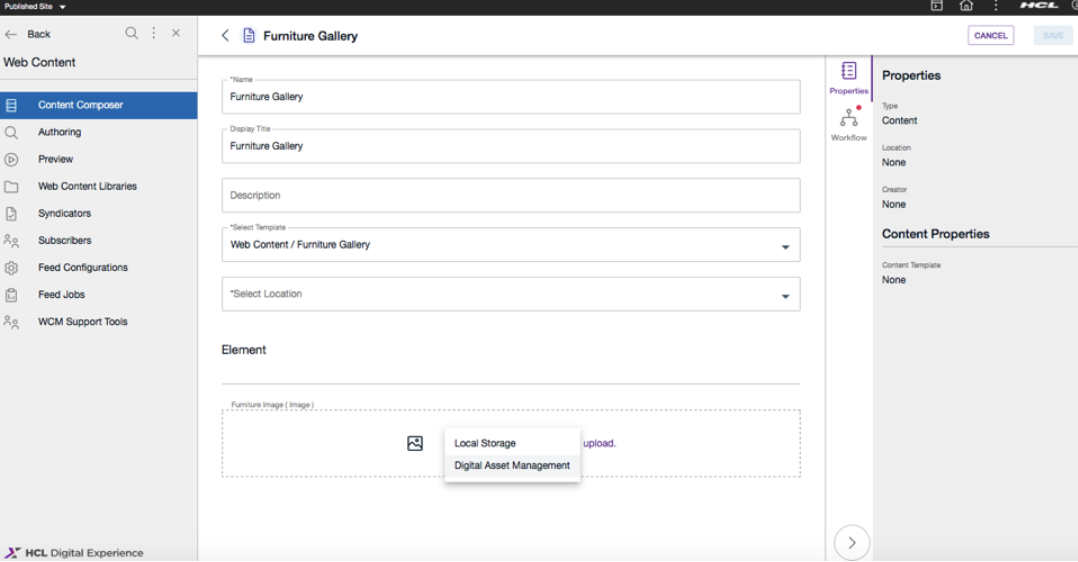Open Web Content Libraries in sidebar

click(87, 186)
